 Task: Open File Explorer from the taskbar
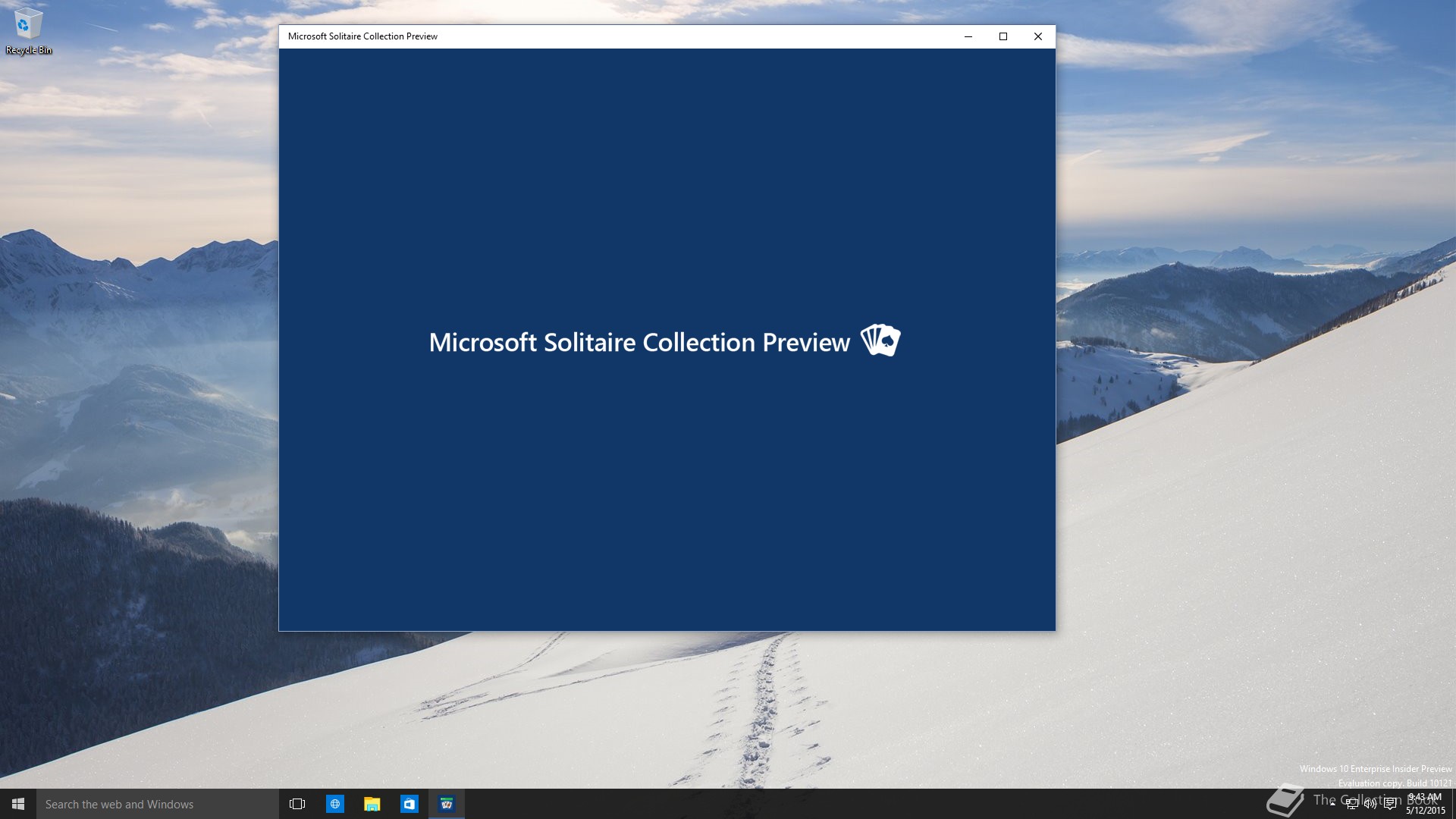point(372,804)
